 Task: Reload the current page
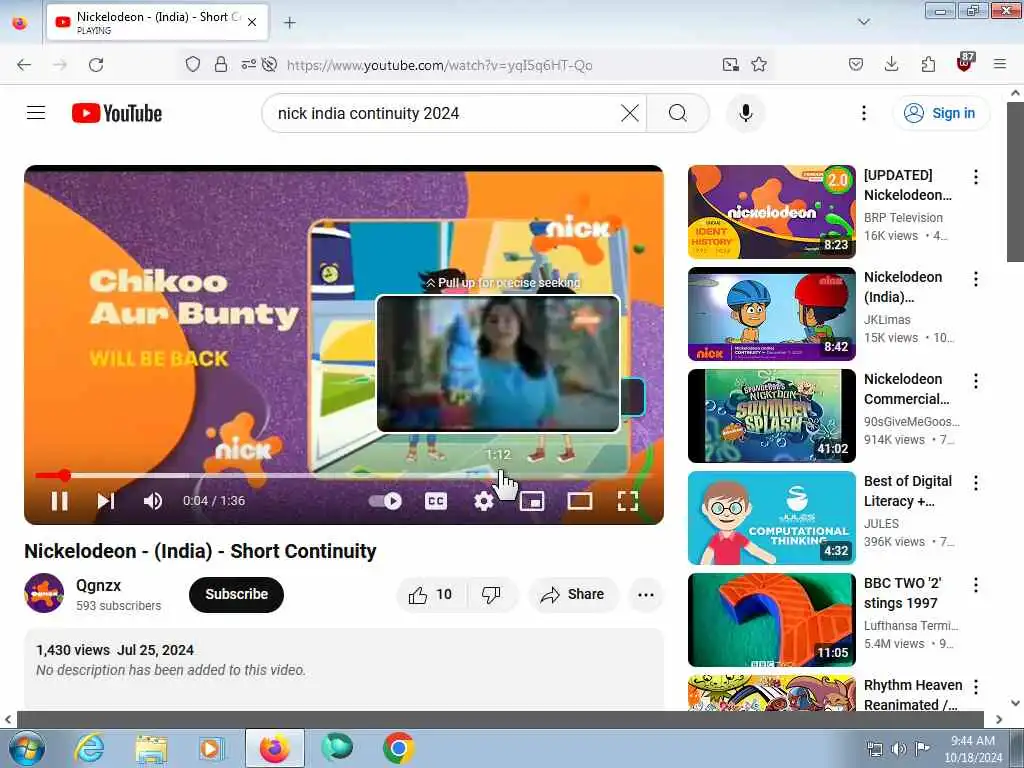point(96,64)
